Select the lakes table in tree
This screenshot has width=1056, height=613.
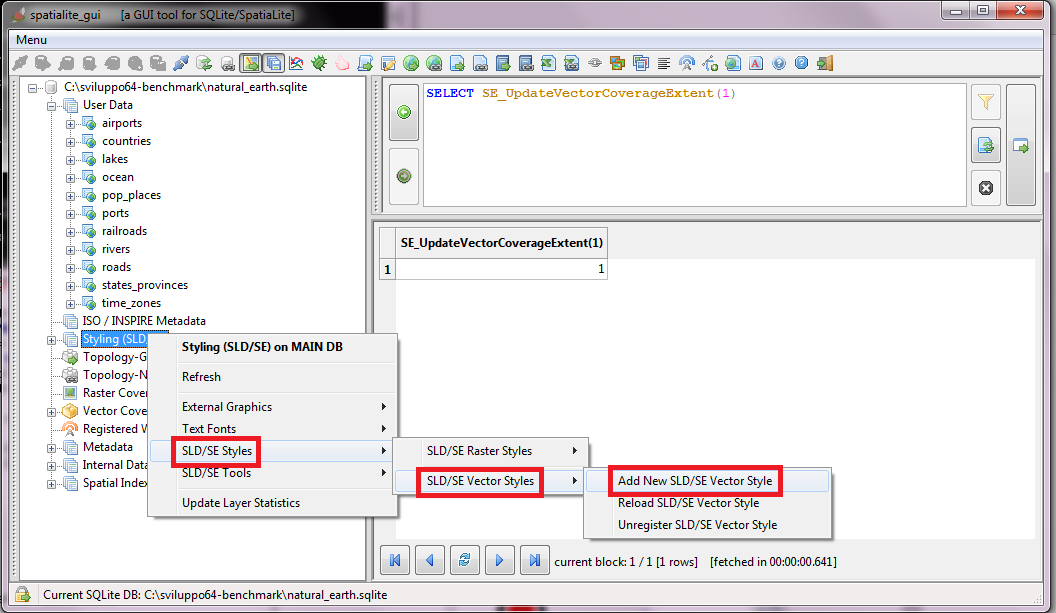[x=114, y=159]
